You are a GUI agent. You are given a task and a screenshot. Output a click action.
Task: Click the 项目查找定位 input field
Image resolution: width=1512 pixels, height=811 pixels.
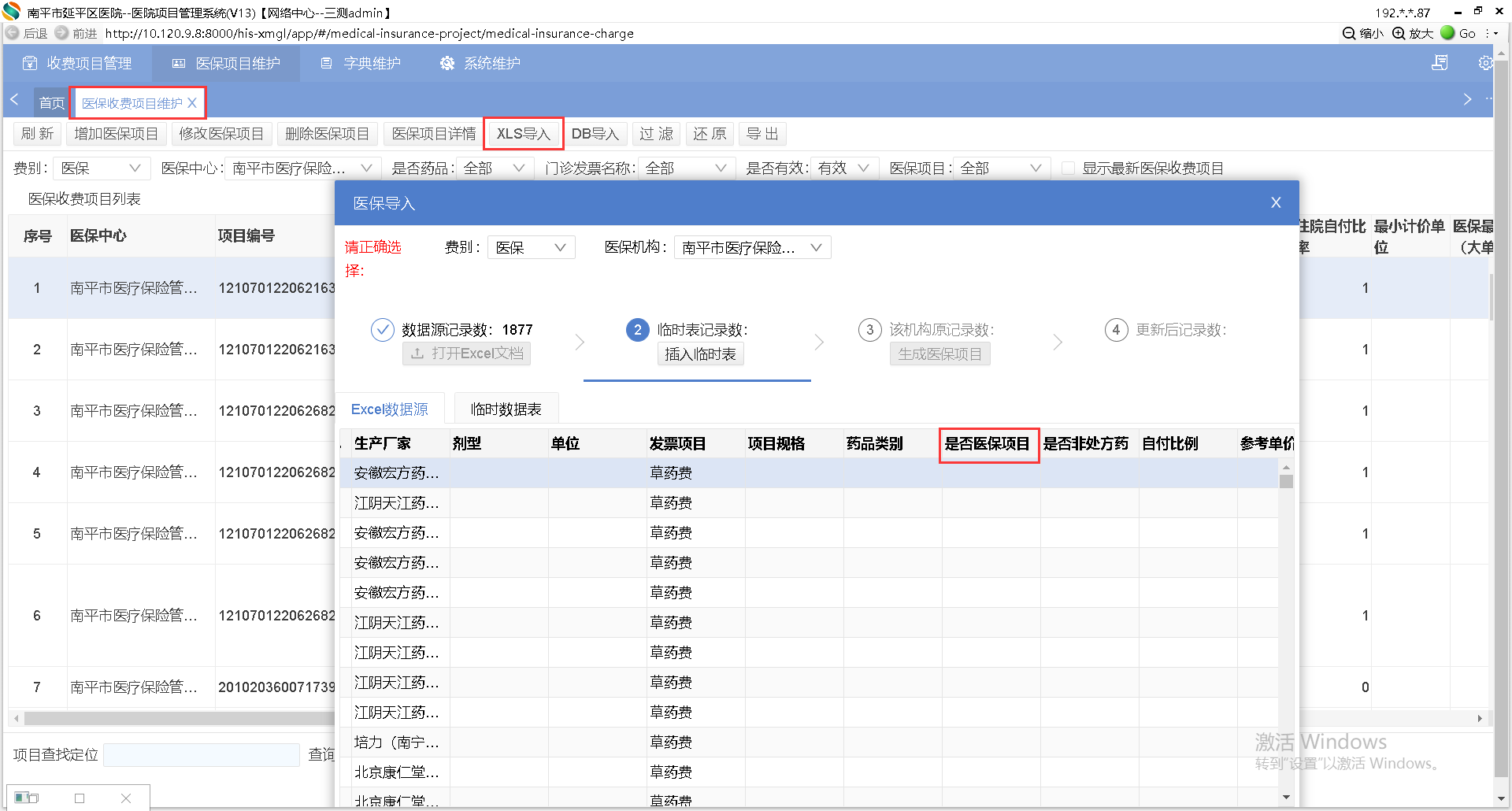pos(202,755)
